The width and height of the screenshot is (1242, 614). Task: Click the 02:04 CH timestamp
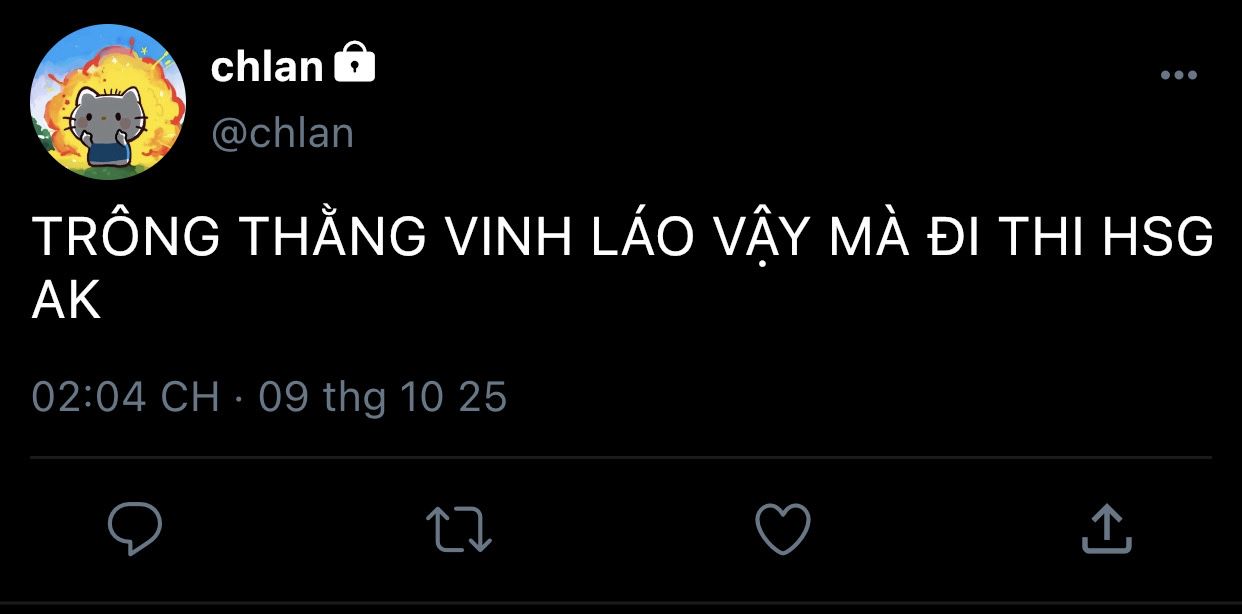(126, 397)
